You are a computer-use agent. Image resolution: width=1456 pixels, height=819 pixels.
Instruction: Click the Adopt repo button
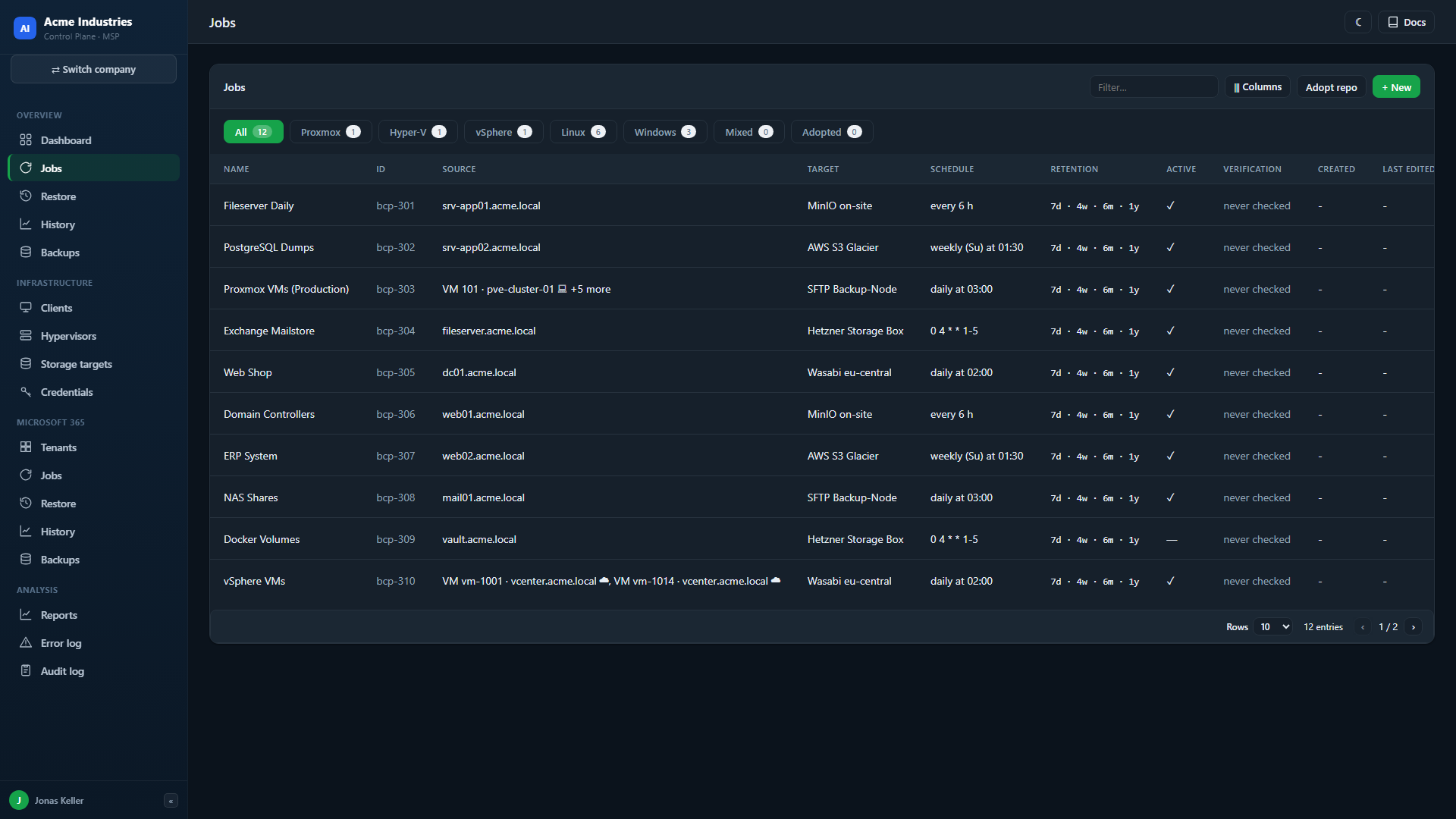[x=1331, y=87]
